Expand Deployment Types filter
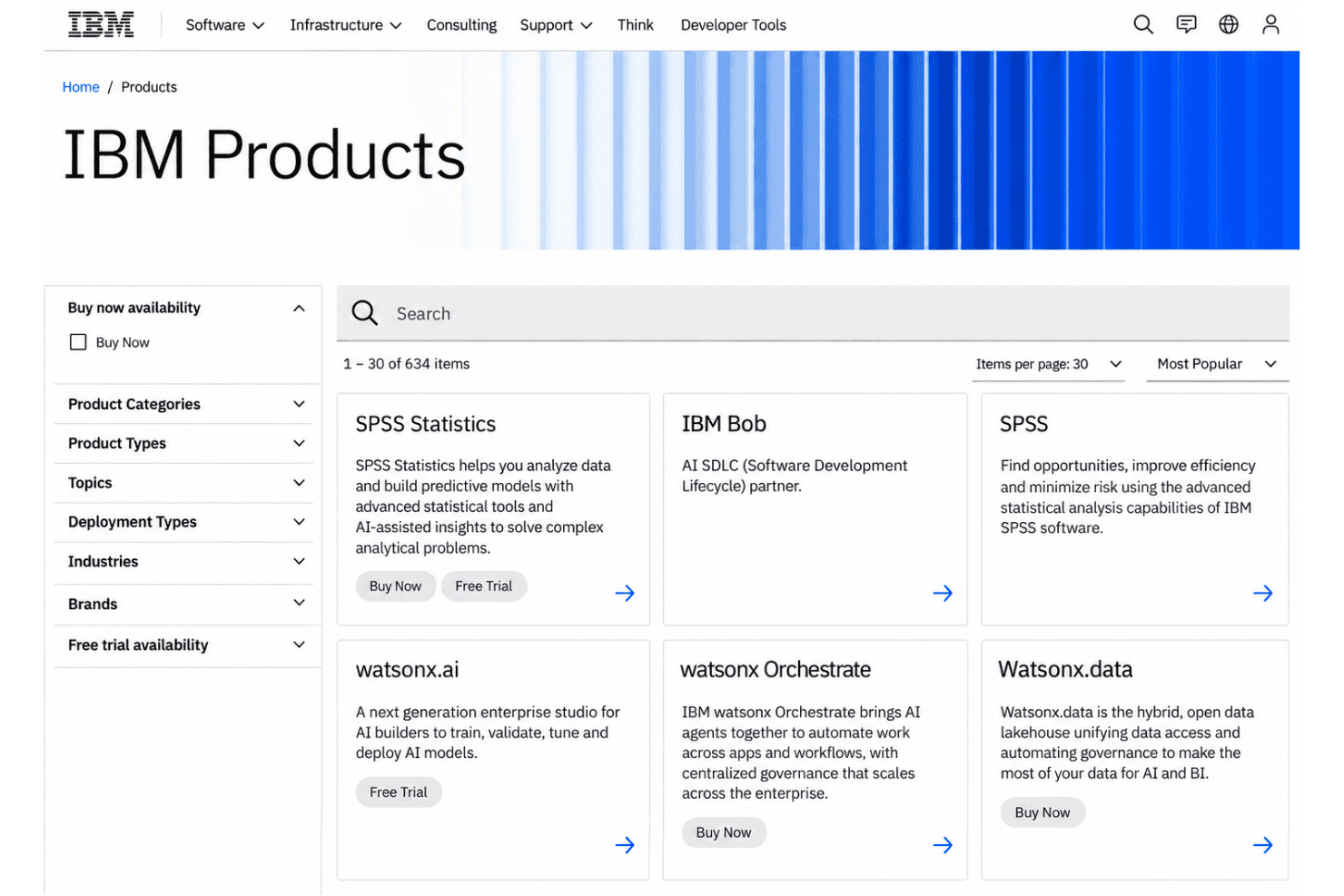This screenshot has height=896, width=1344. (x=299, y=522)
